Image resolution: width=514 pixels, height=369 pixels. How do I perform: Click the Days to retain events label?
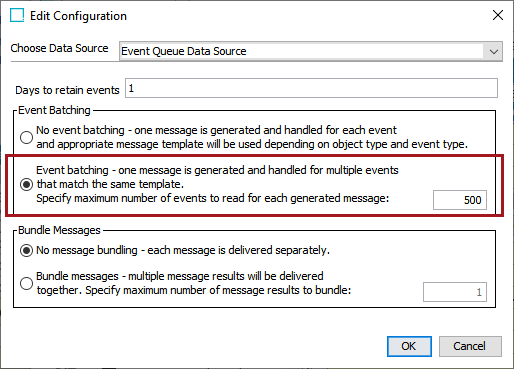[x=67, y=90]
